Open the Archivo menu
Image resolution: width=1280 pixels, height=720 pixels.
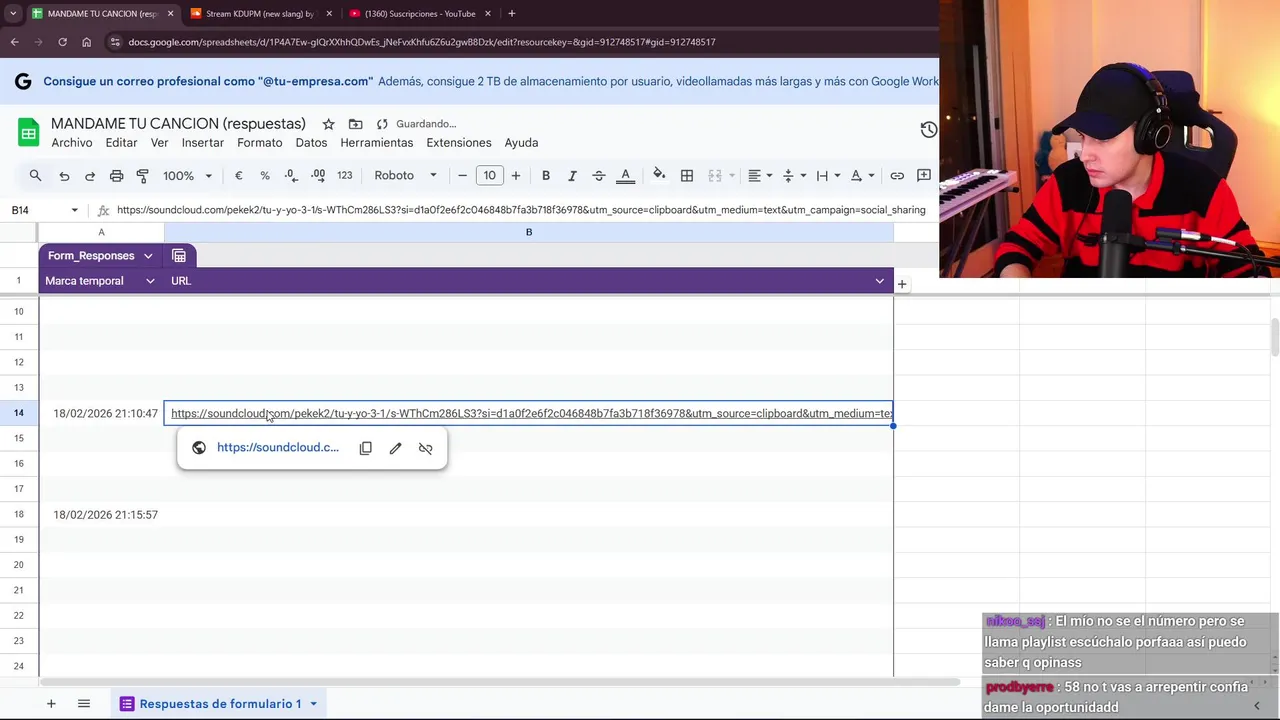click(x=72, y=143)
